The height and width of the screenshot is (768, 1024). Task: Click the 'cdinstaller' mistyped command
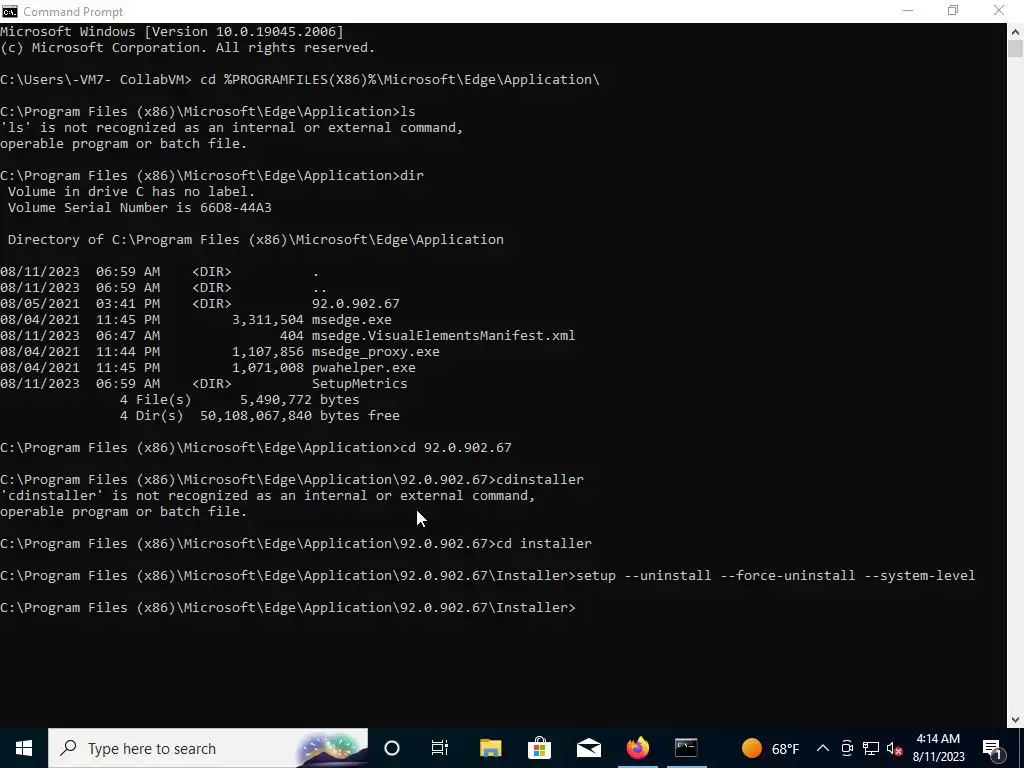(x=540, y=479)
